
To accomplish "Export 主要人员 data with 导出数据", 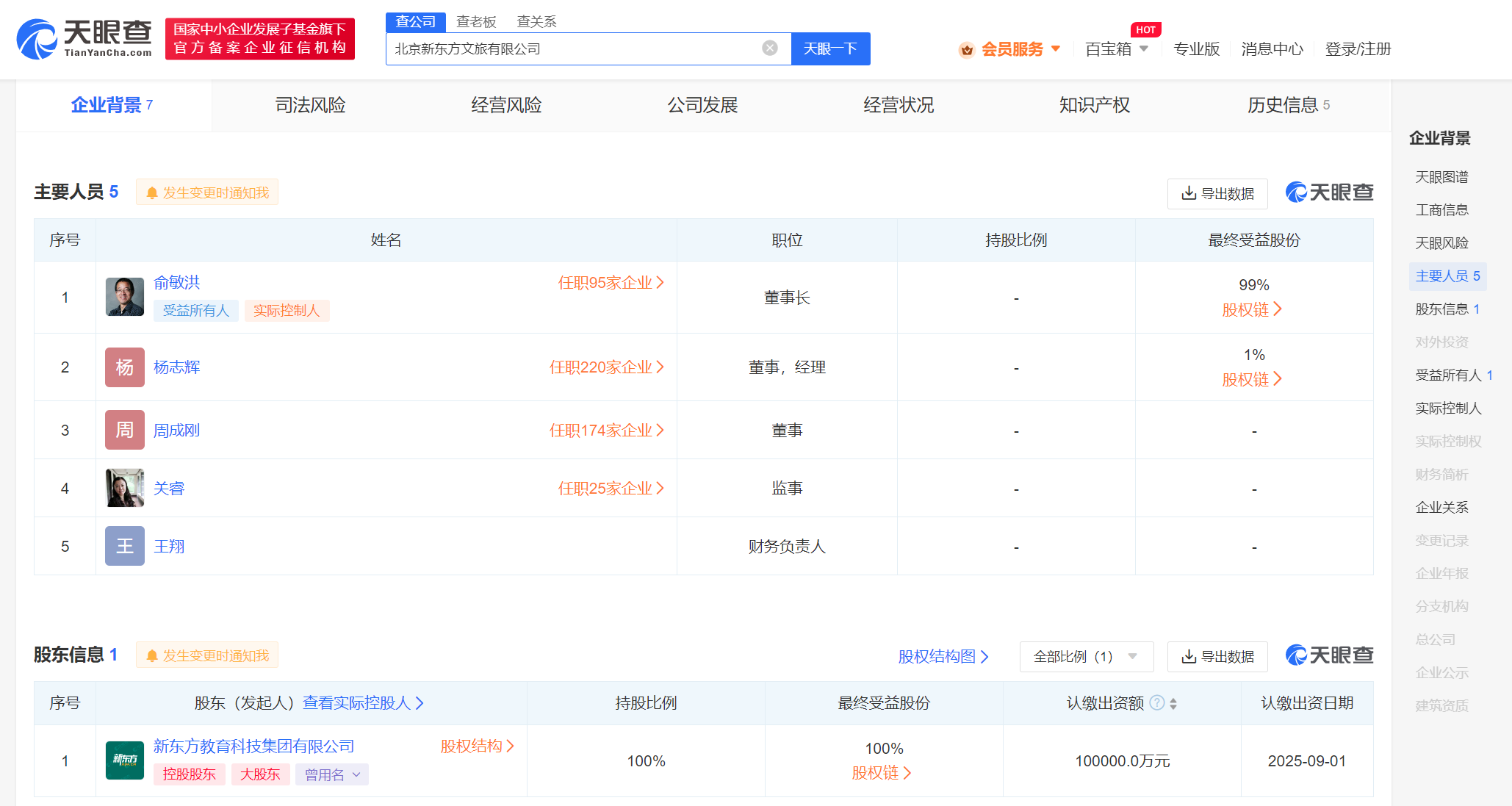I will tap(1217, 194).
